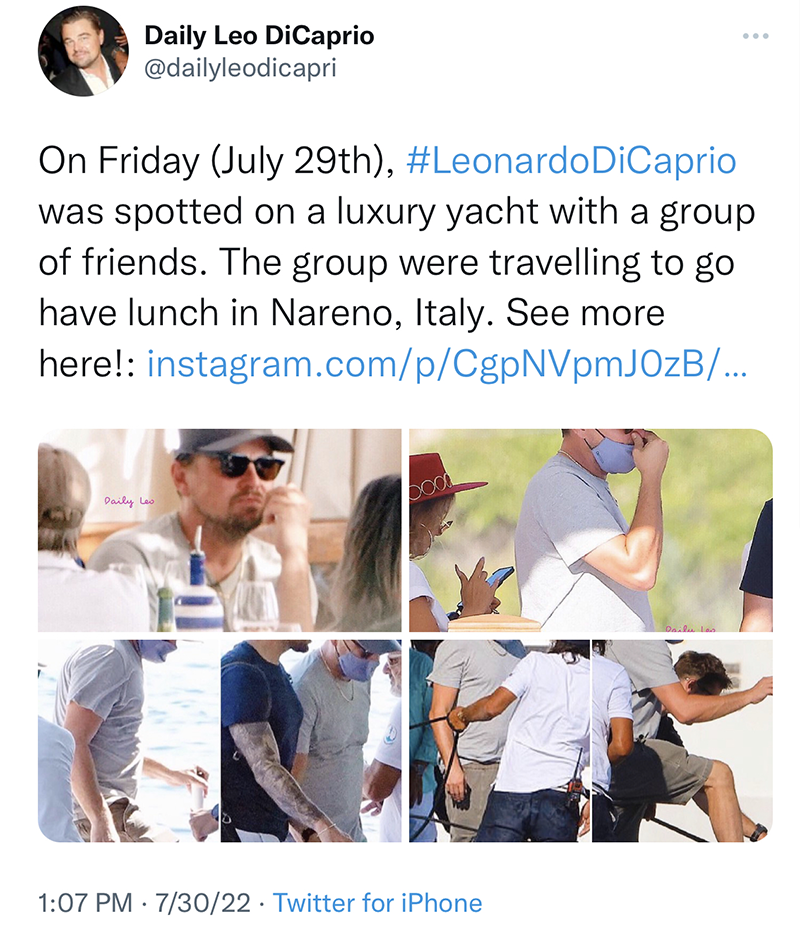Open photo of man bending over in shorts
The width and height of the screenshot is (800, 927).
(x=682, y=740)
